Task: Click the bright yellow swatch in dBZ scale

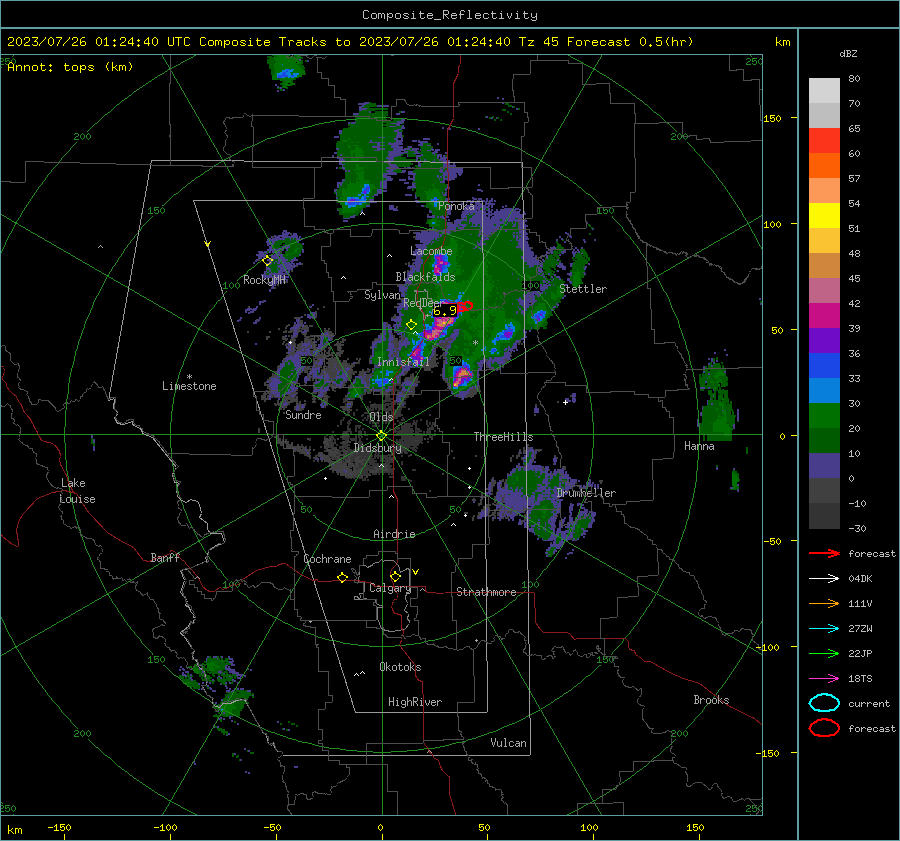Action: click(x=824, y=215)
